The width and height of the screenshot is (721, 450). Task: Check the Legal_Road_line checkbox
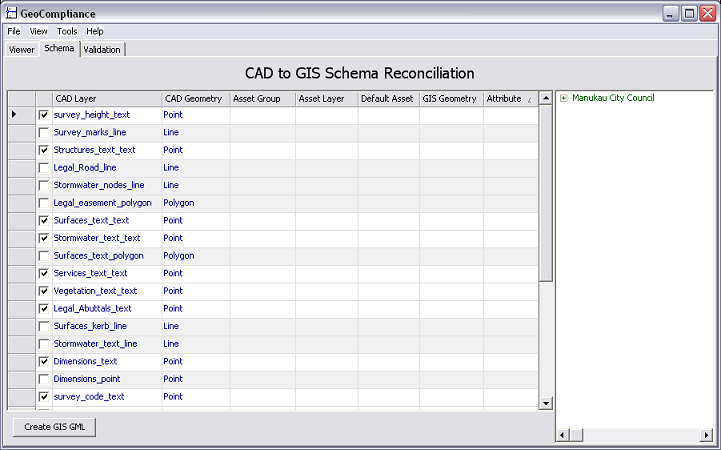point(44,168)
